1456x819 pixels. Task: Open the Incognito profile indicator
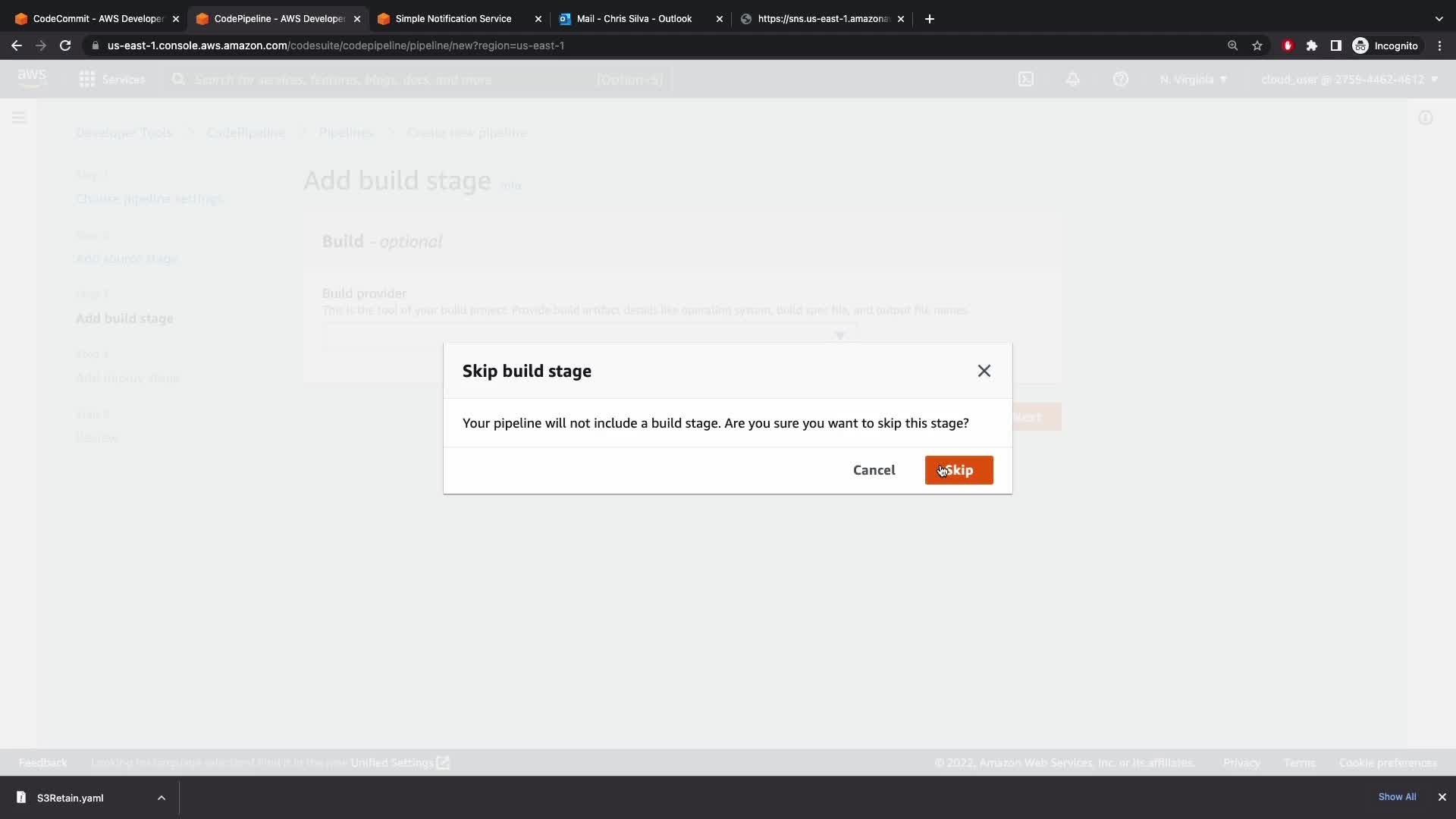pos(1385,45)
